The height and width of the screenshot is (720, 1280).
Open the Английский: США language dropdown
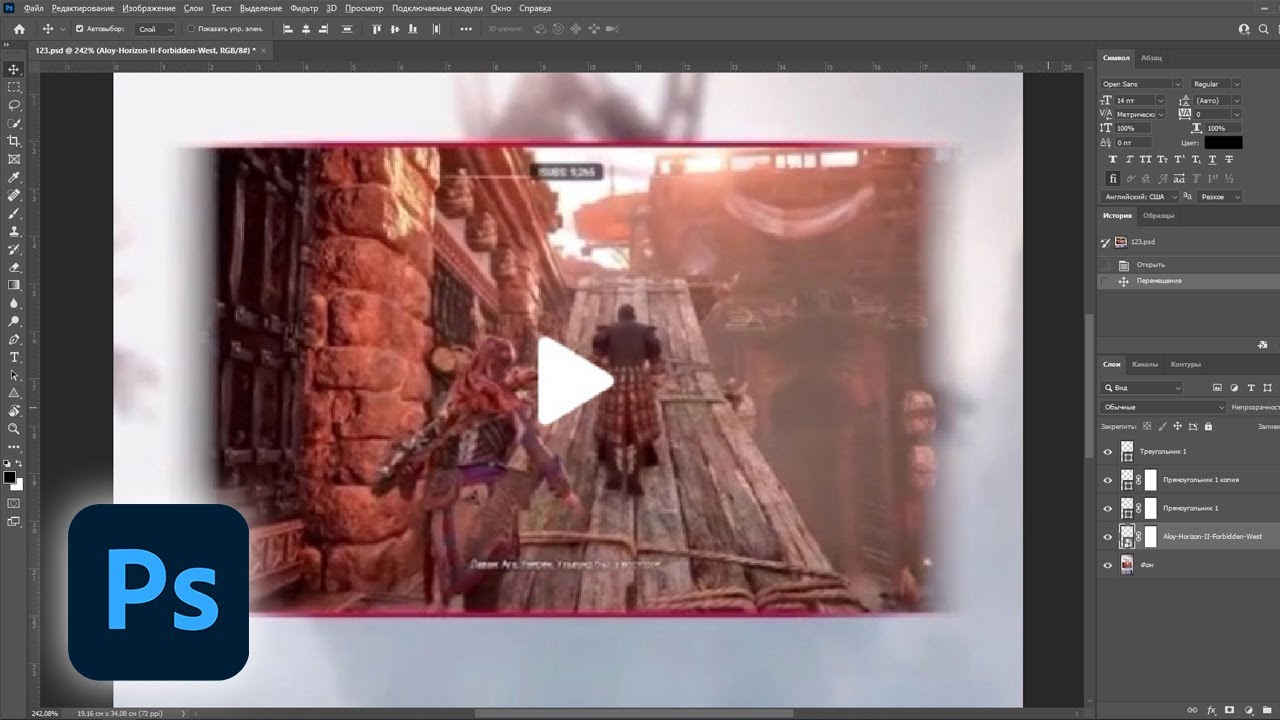click(x=1138, y=197)
